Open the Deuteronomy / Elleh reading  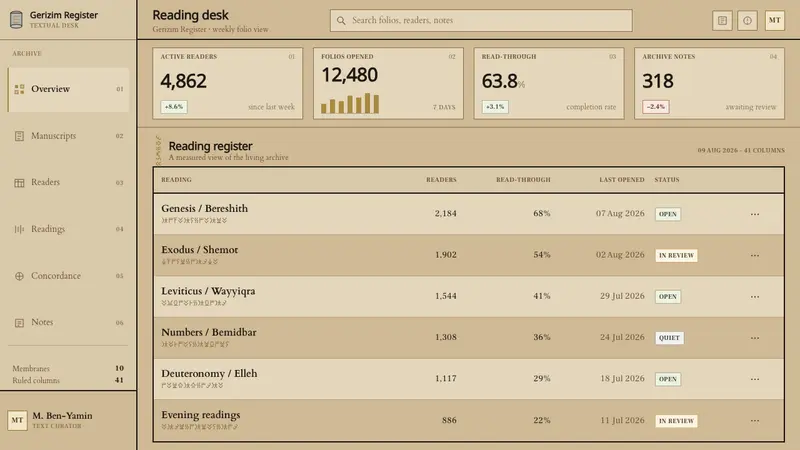209,374
